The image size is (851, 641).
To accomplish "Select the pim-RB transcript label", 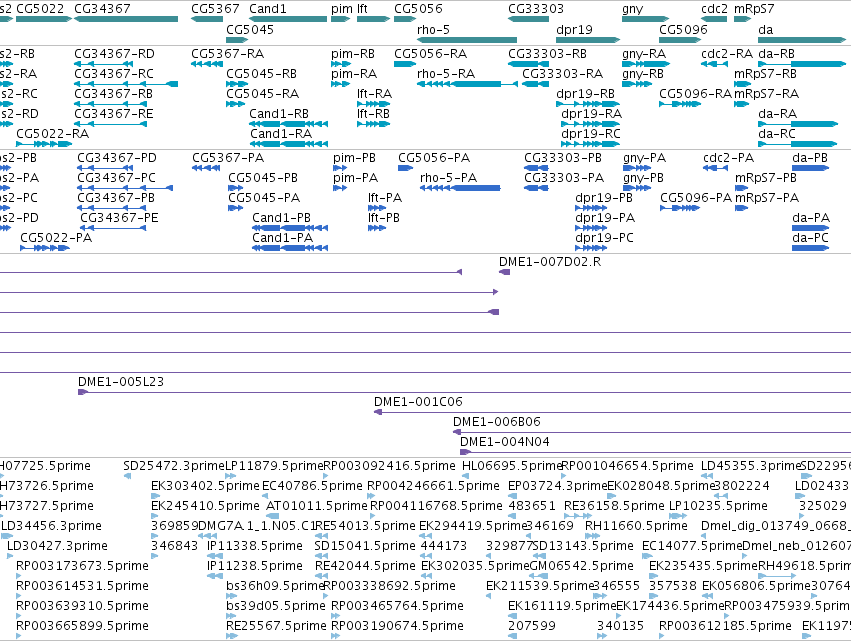I will click(353, 54).
